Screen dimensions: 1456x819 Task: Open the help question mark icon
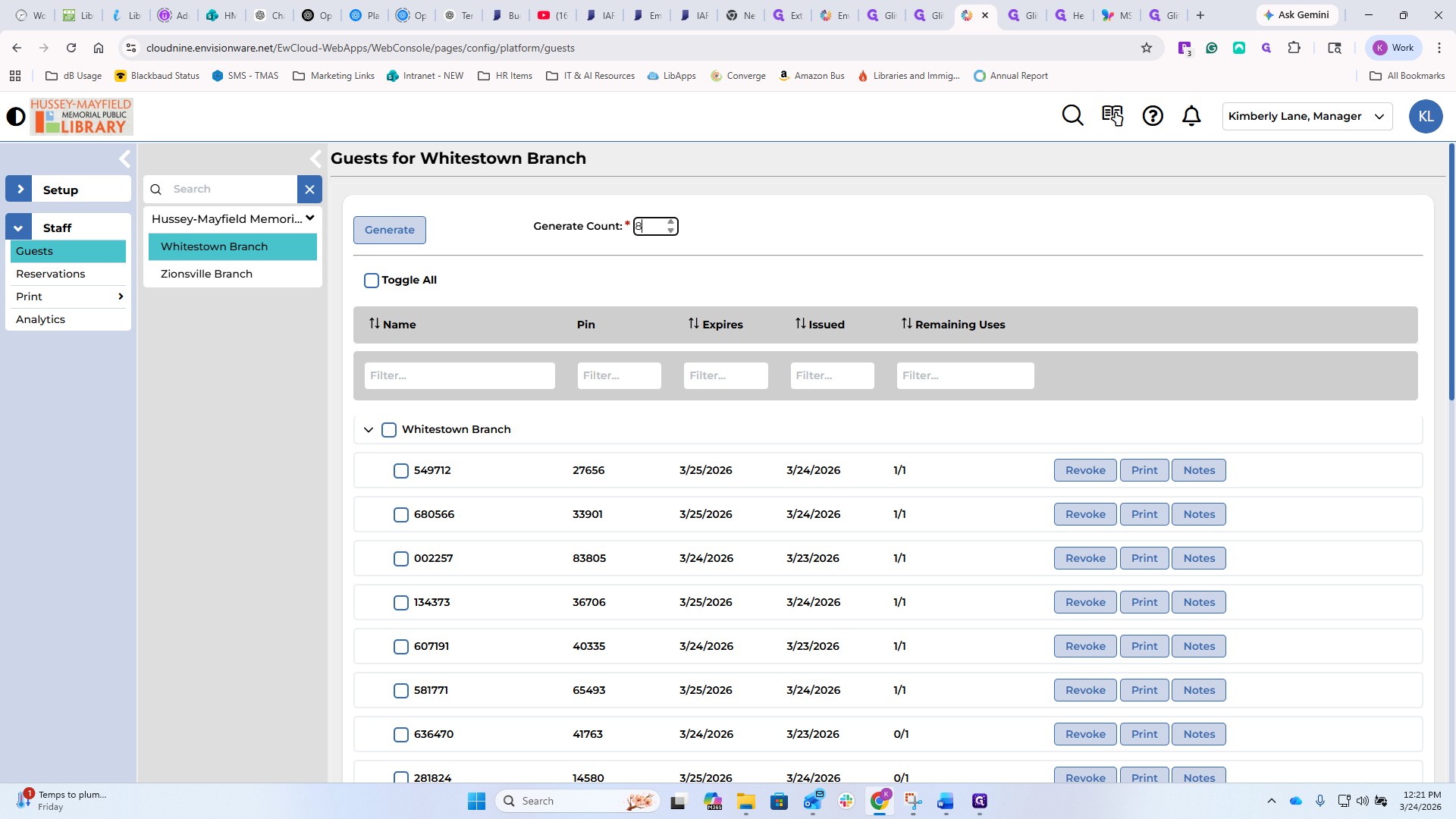[x=1153, y=116]
